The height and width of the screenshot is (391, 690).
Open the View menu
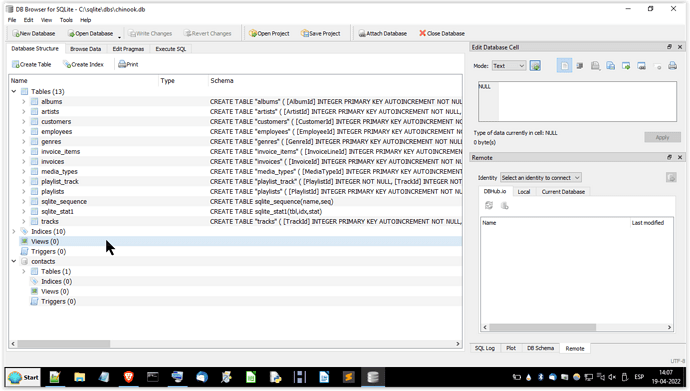46,20
